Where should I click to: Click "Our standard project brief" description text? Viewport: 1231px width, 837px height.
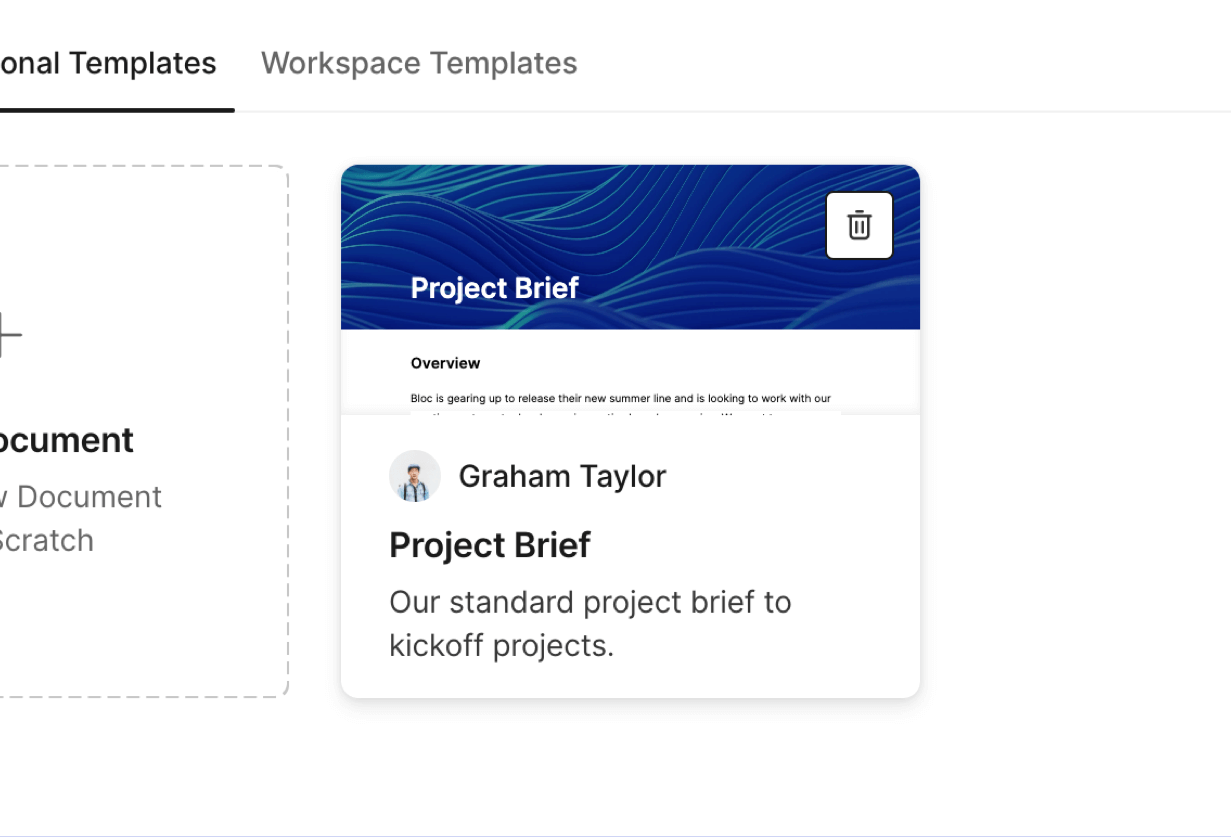click(590, 602)
